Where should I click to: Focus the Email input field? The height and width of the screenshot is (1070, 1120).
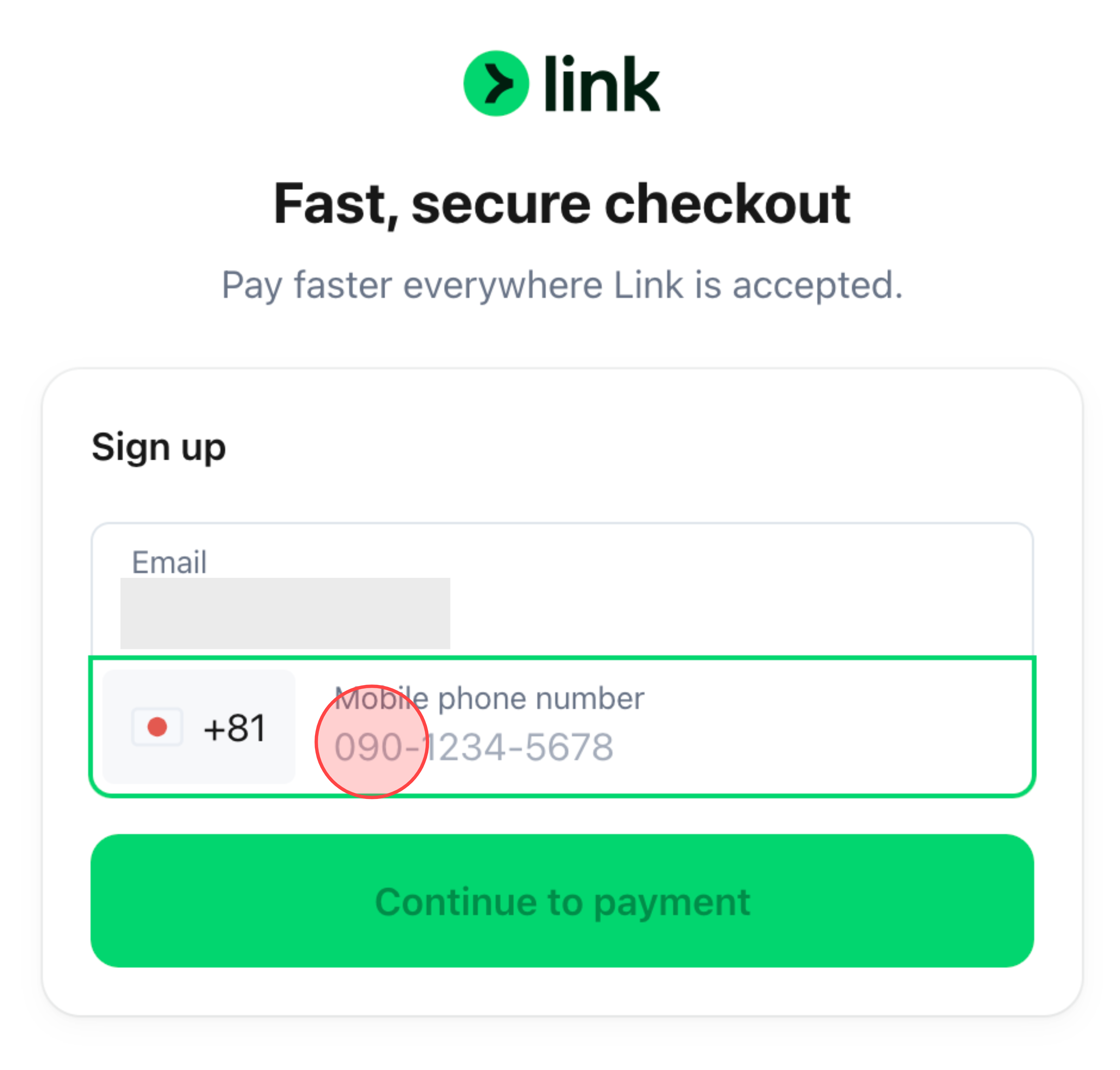coord(562,593)
